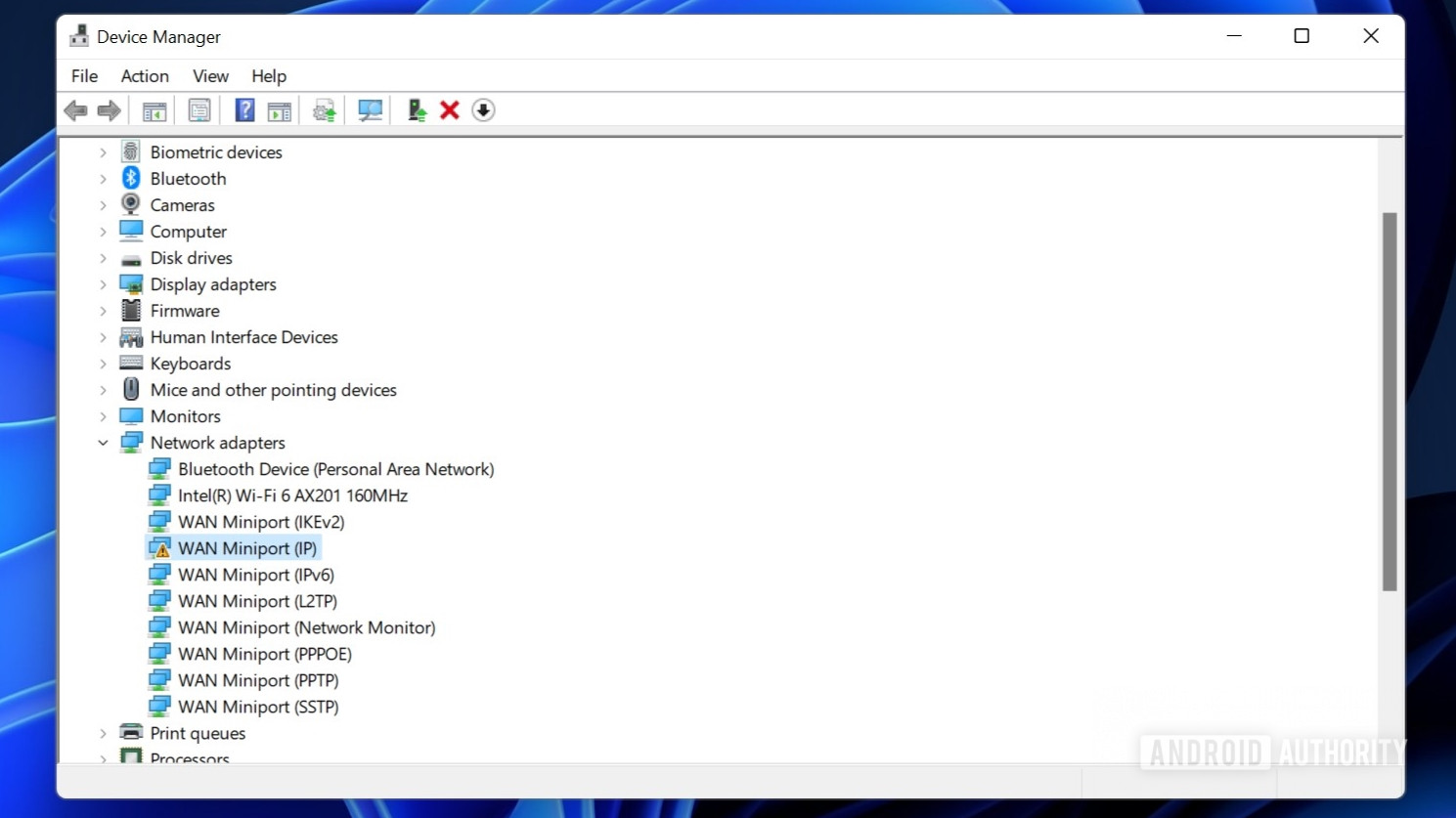Expand the Bluetooth category

coord(104,178)
